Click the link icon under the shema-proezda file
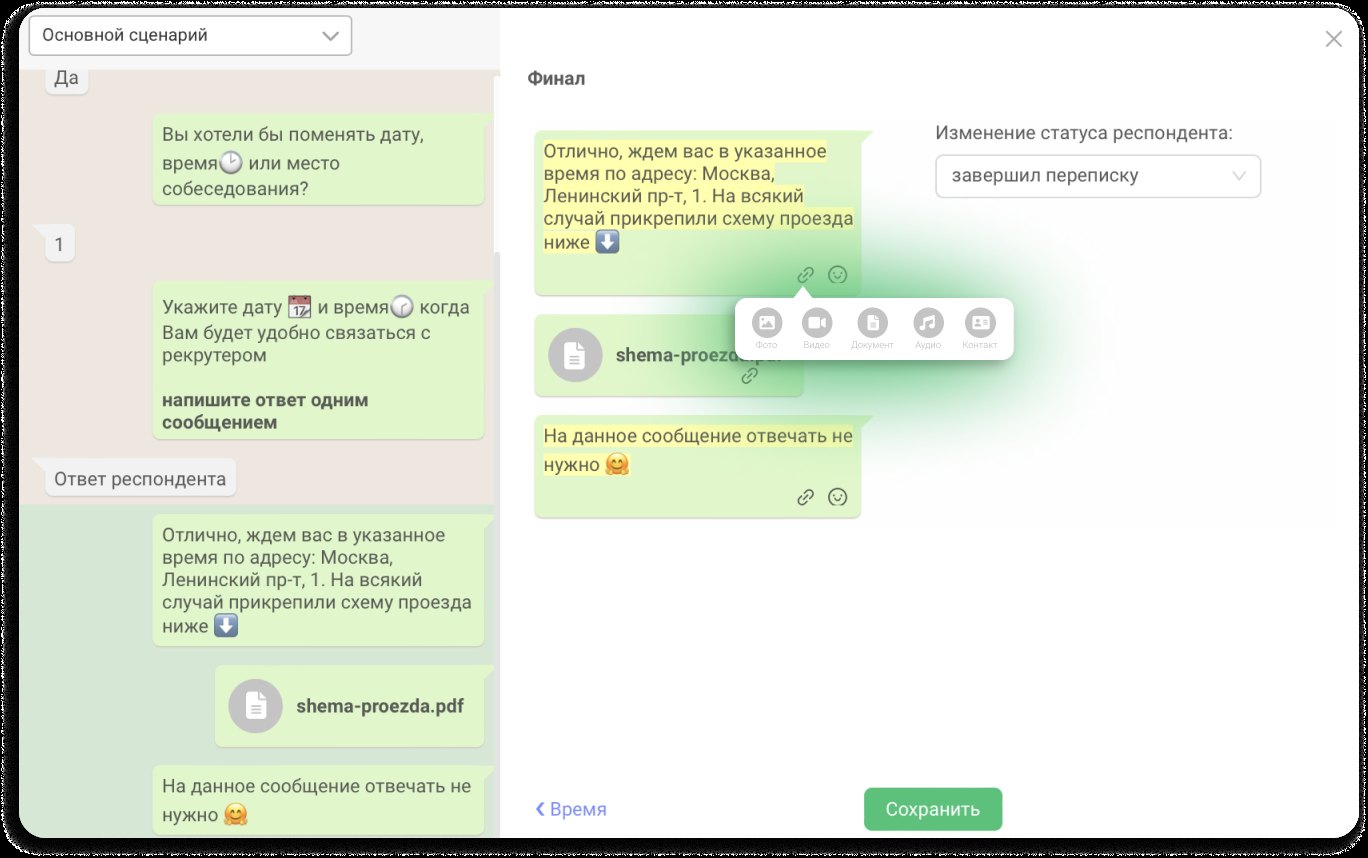Screen dimensions: 1368x858 tap(749, 376)
